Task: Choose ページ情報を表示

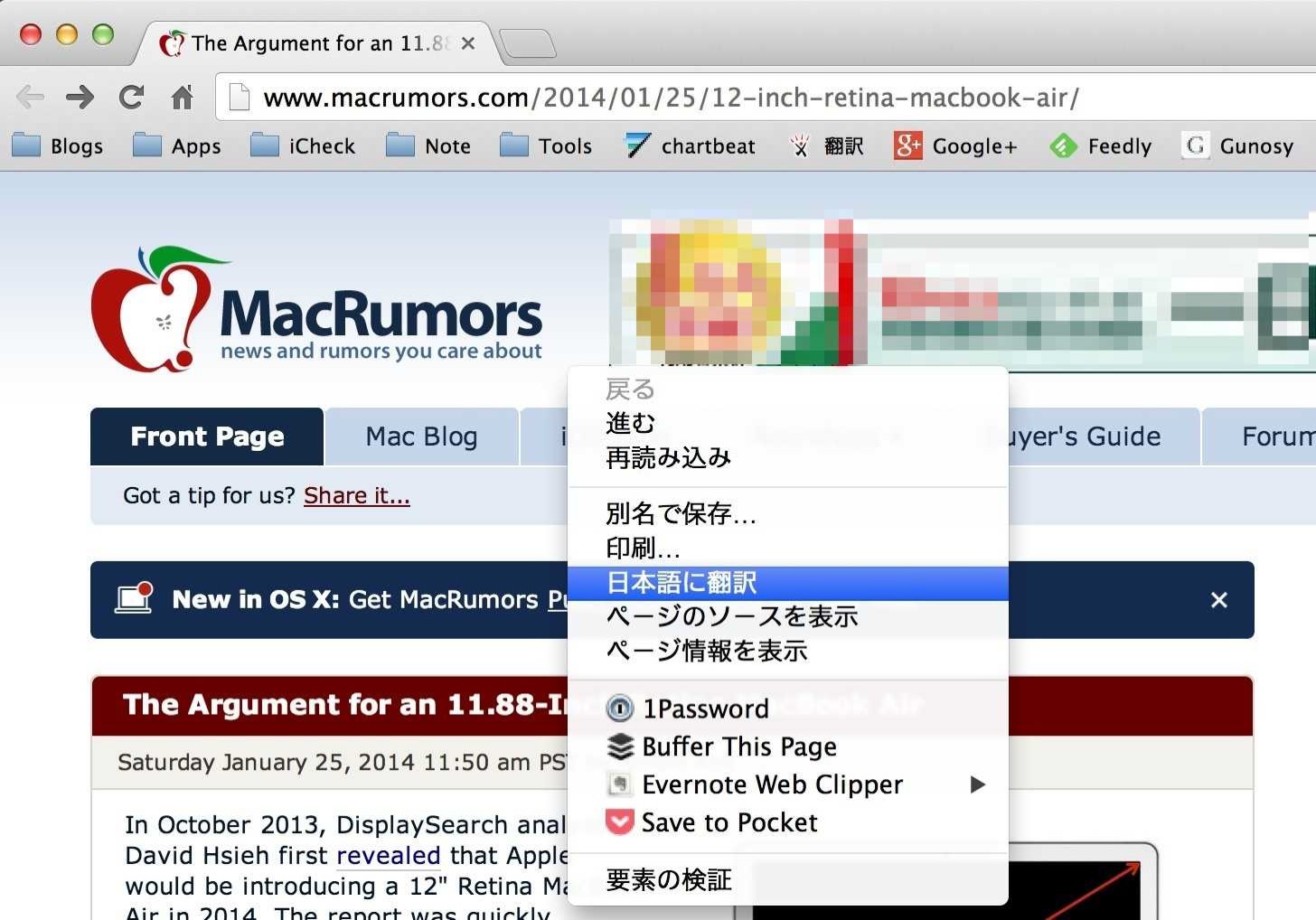Action: (787, 651)
